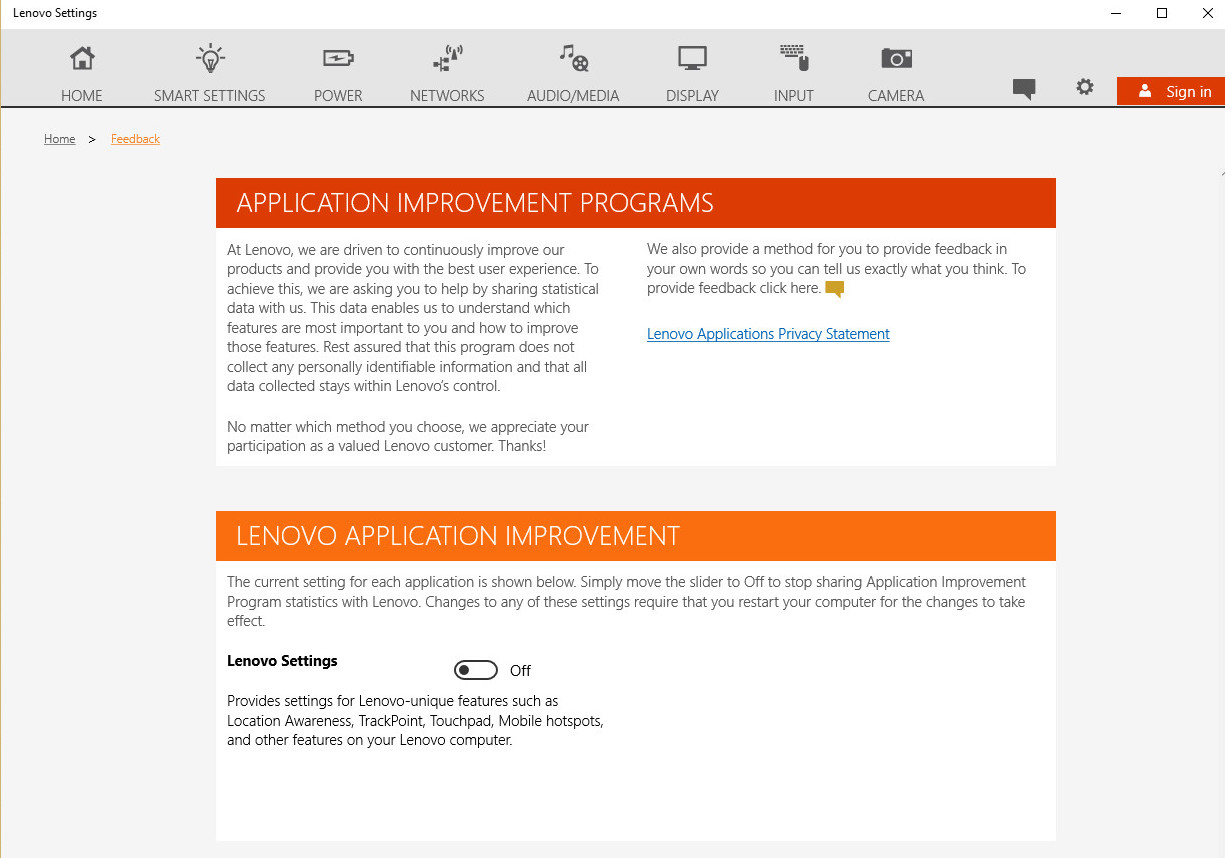Go to Home breadcrumb link
The width and height of the screenshot is (1225, 858).
coord(60,139)
